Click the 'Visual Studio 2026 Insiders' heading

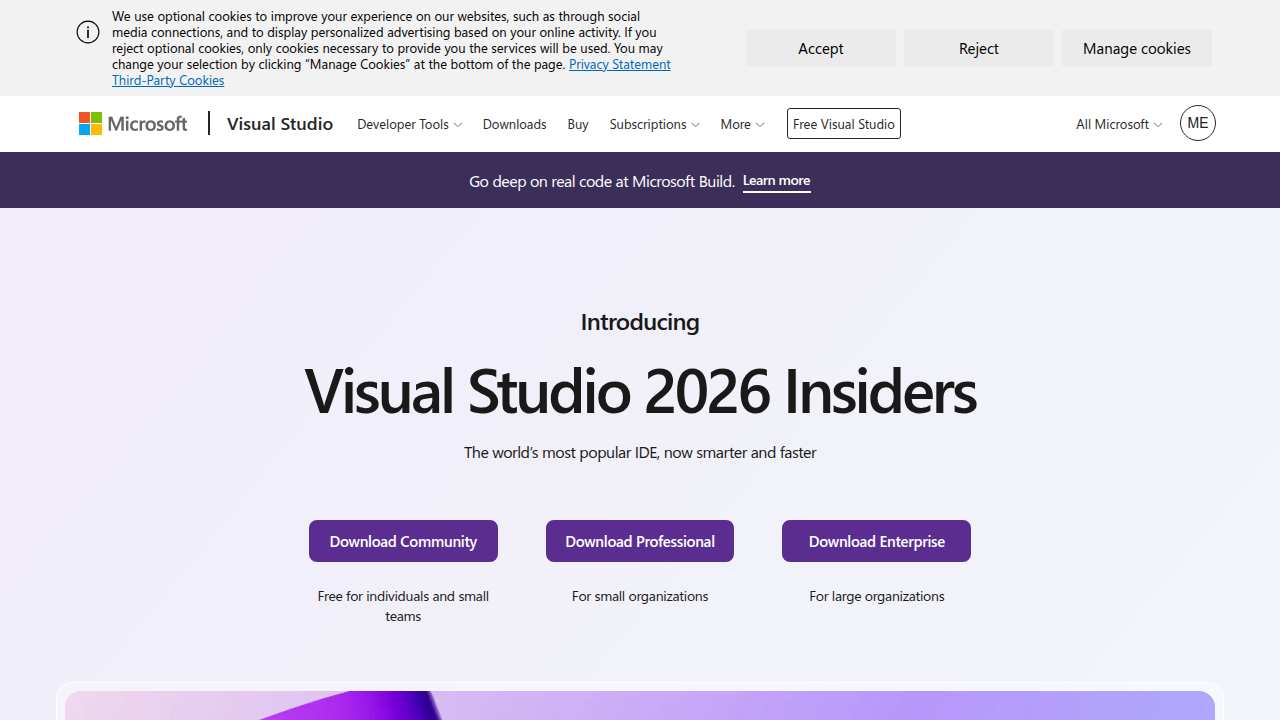click(x=640, y=390)
